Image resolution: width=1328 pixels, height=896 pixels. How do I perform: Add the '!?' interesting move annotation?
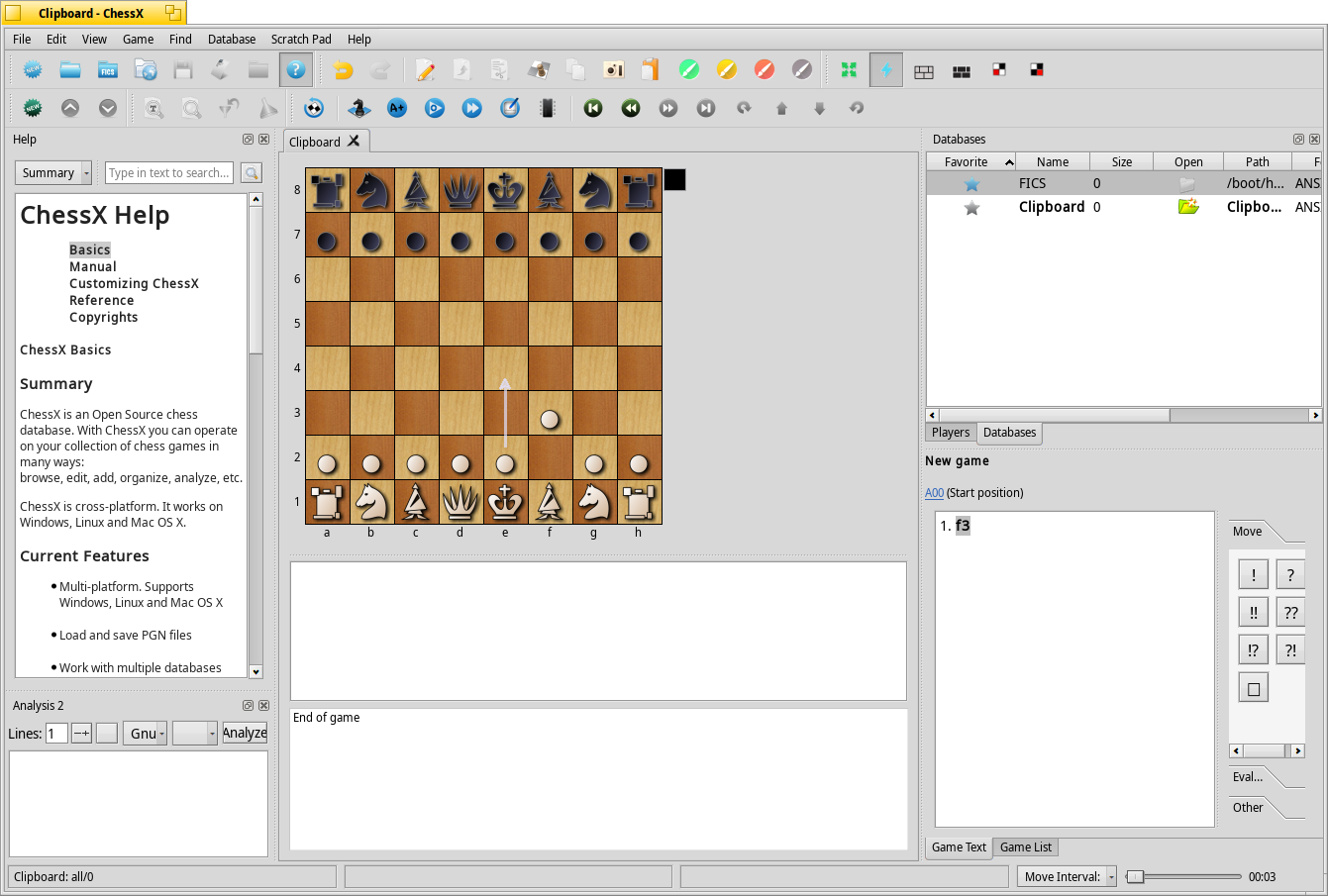tap(1254, 650)
